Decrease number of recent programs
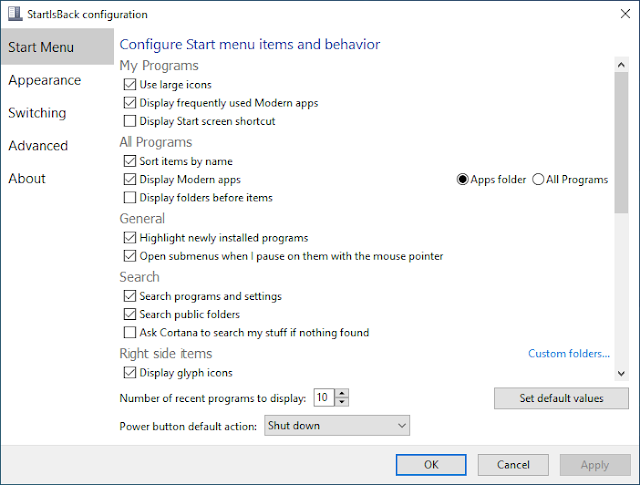The width and height of the screenshot is (640, 485). click(x=342, y=402)
